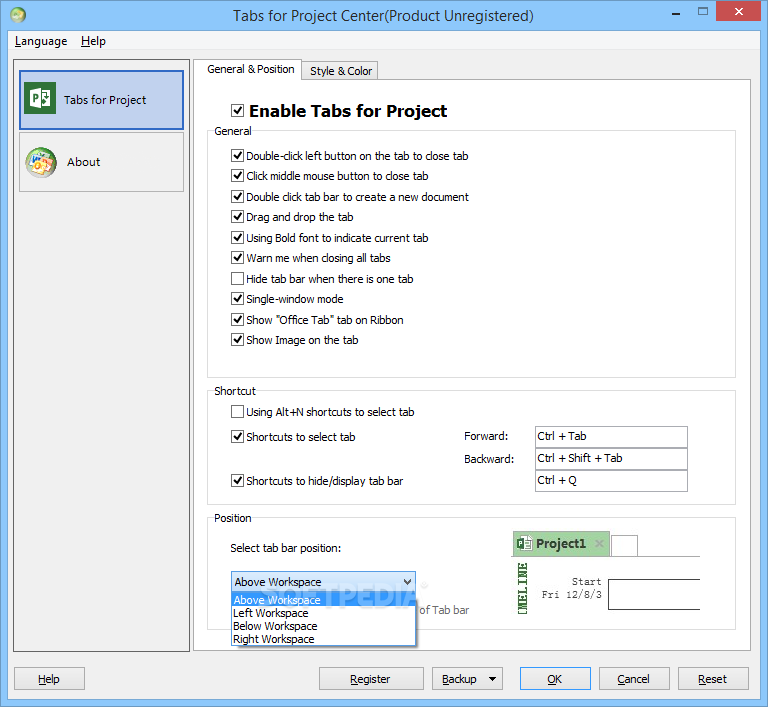Screen dimensions: 768x707
Task: Open the Backup button dropdown arrow
Action: (493, 679)
